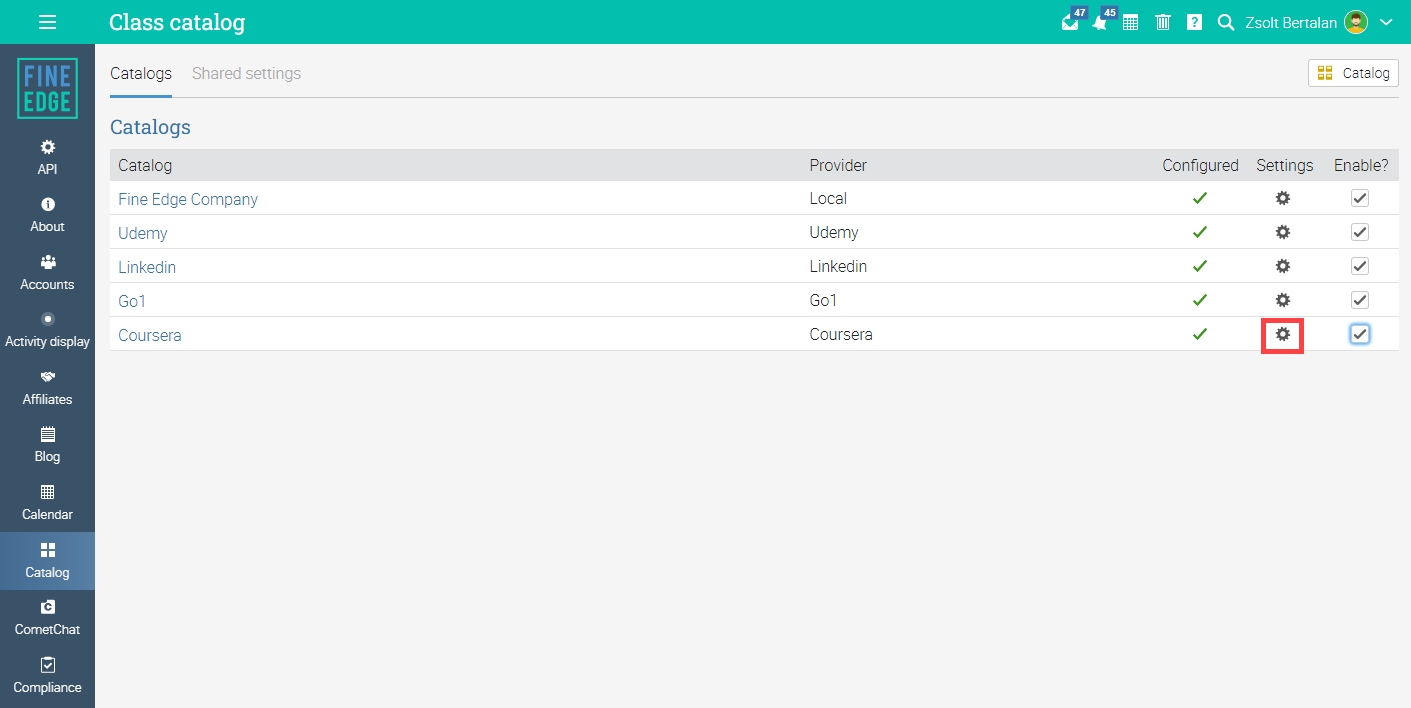Open the Linkedin catalog link
The height and width of the screenshot is (708, 1411).
[x=147, y=267]
